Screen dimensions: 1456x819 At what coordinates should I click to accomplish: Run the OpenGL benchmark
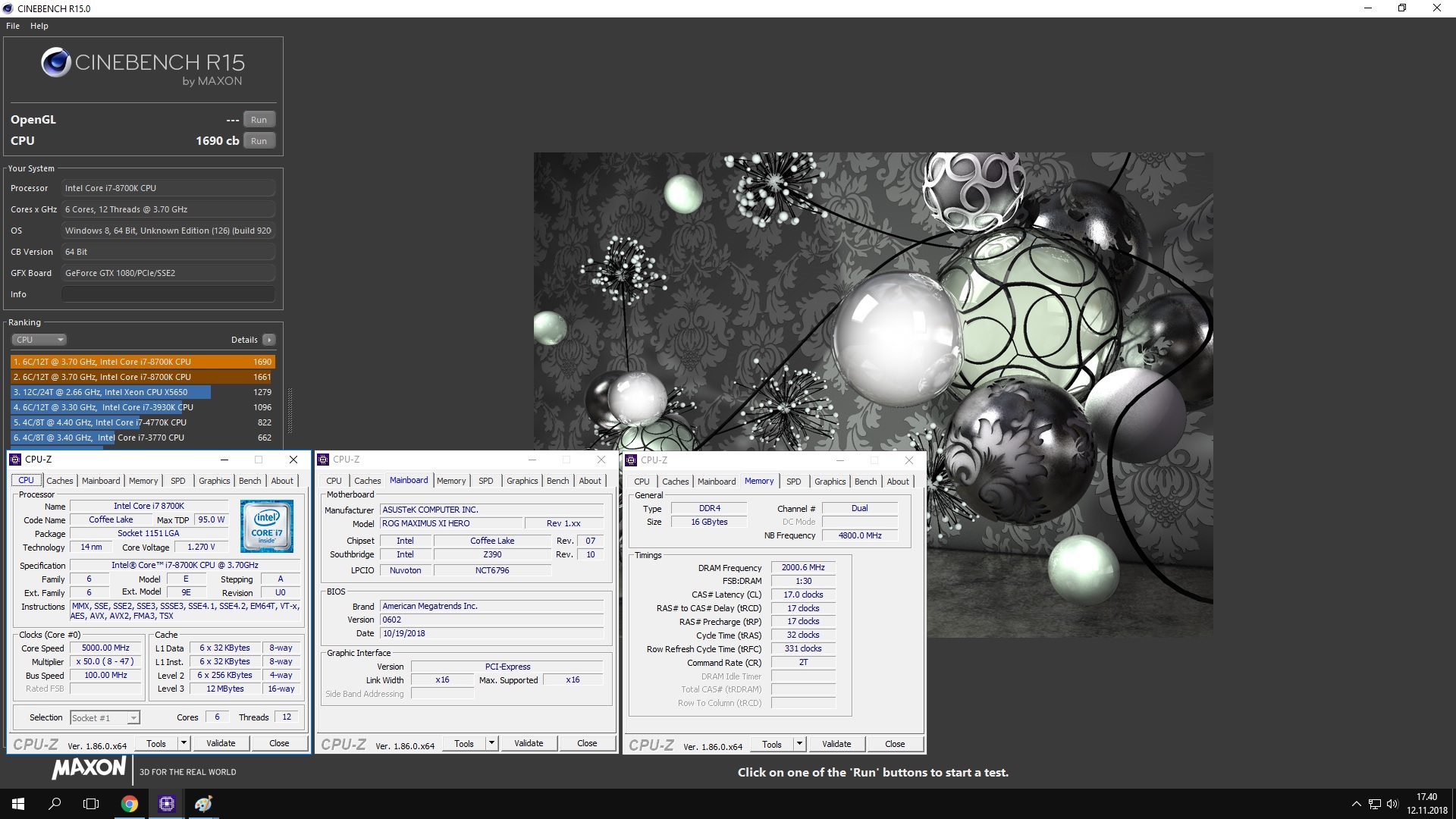click(x=259, y=120)
